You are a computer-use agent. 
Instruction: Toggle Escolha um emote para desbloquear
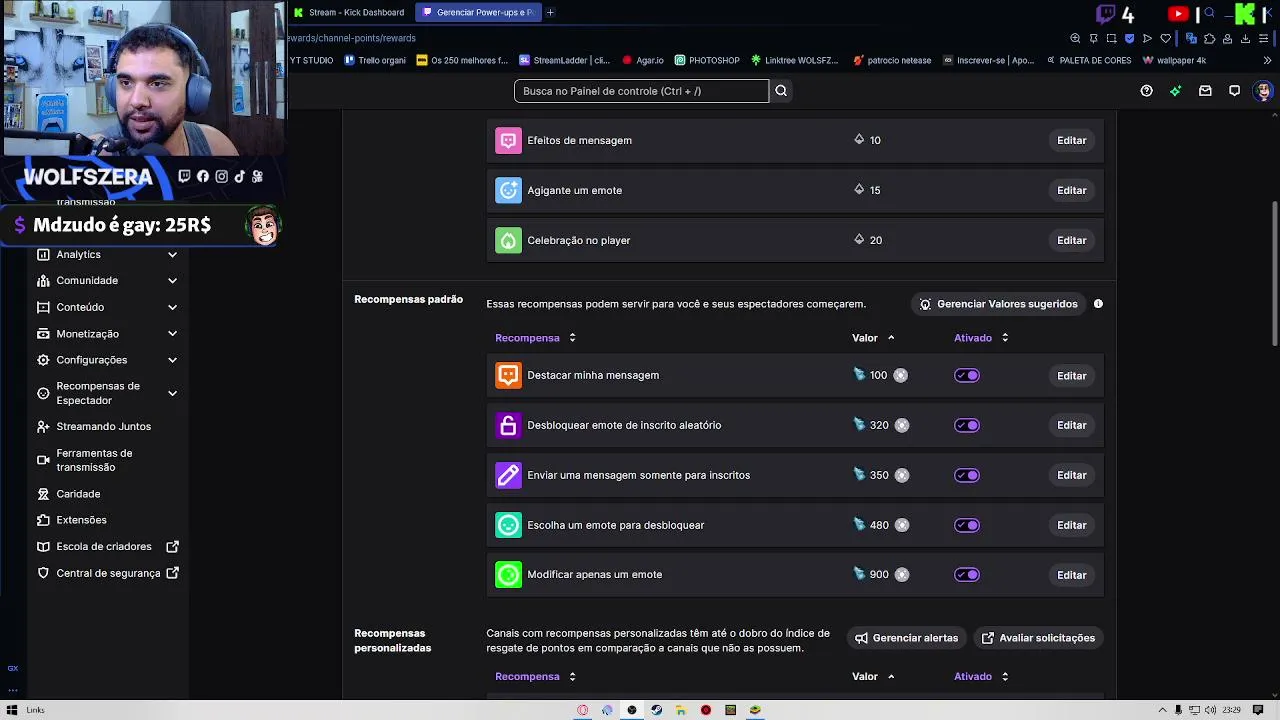[967, 525]
